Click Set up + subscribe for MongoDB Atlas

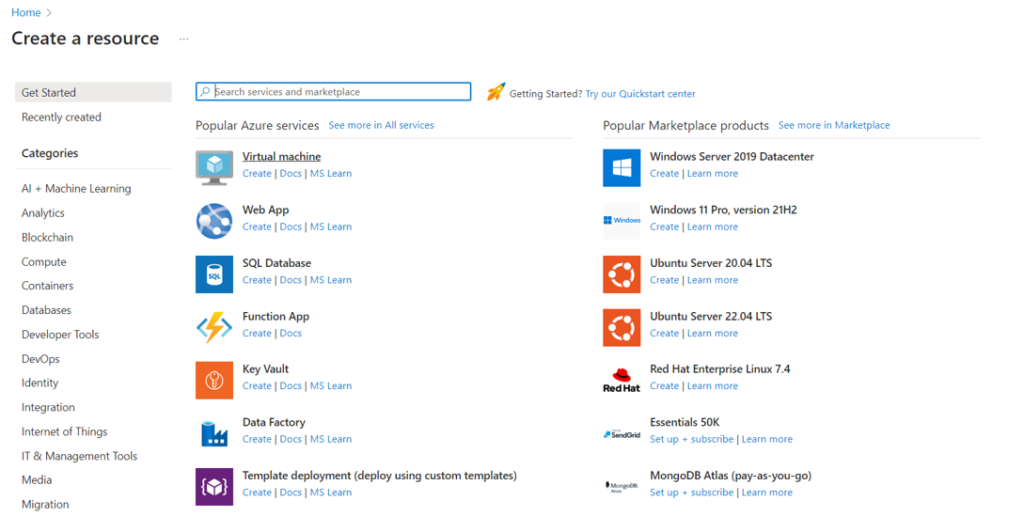pos(692,492)
